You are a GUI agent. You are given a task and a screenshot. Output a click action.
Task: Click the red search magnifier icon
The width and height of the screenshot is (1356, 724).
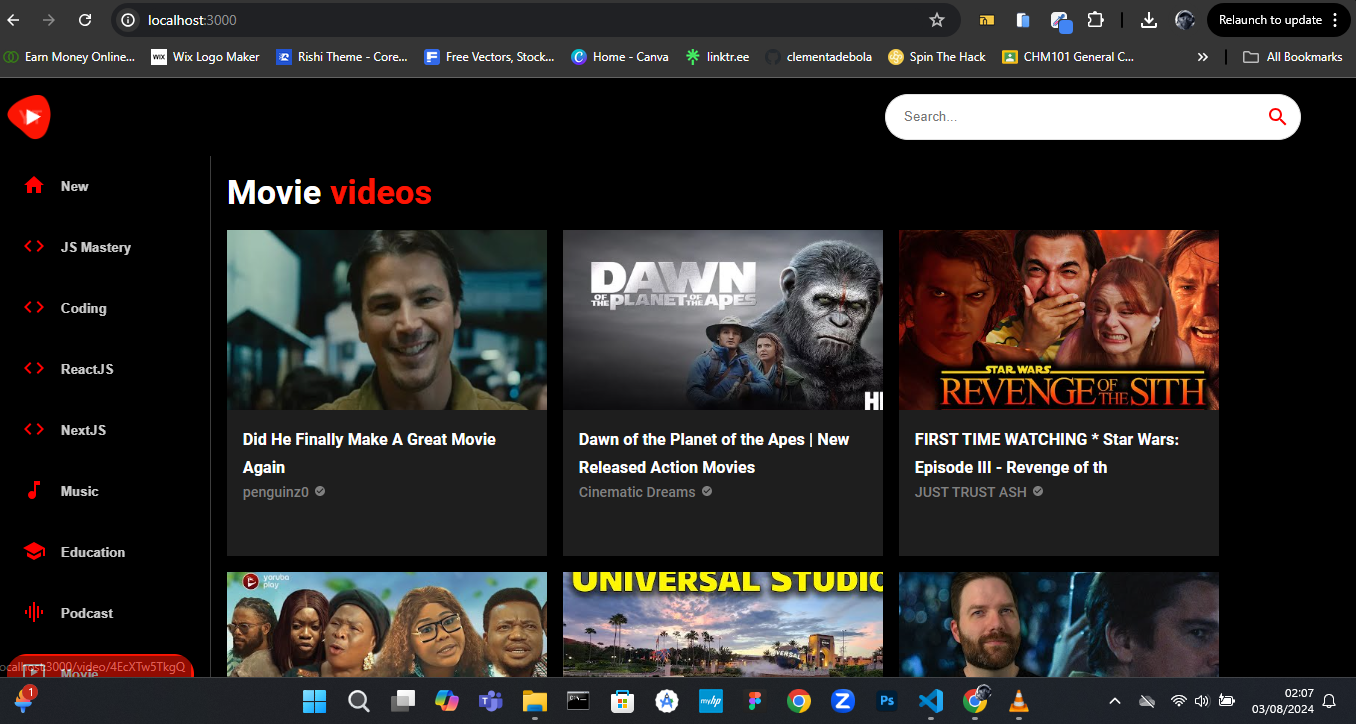tap(1277, 116)
